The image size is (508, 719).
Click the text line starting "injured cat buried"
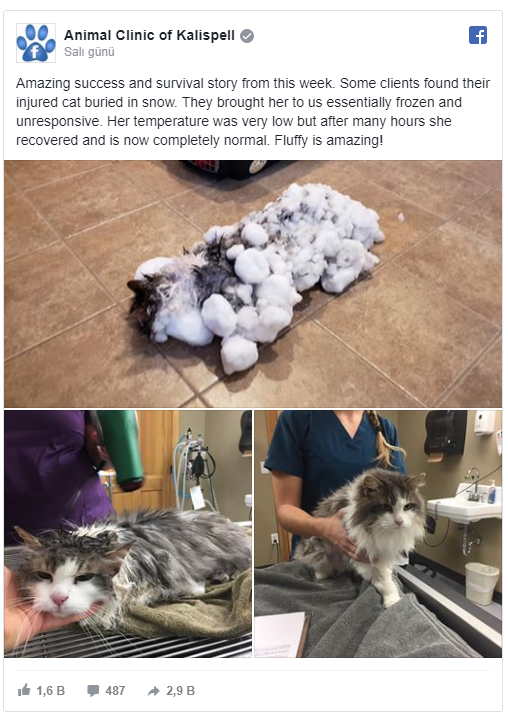click(239, 102)
